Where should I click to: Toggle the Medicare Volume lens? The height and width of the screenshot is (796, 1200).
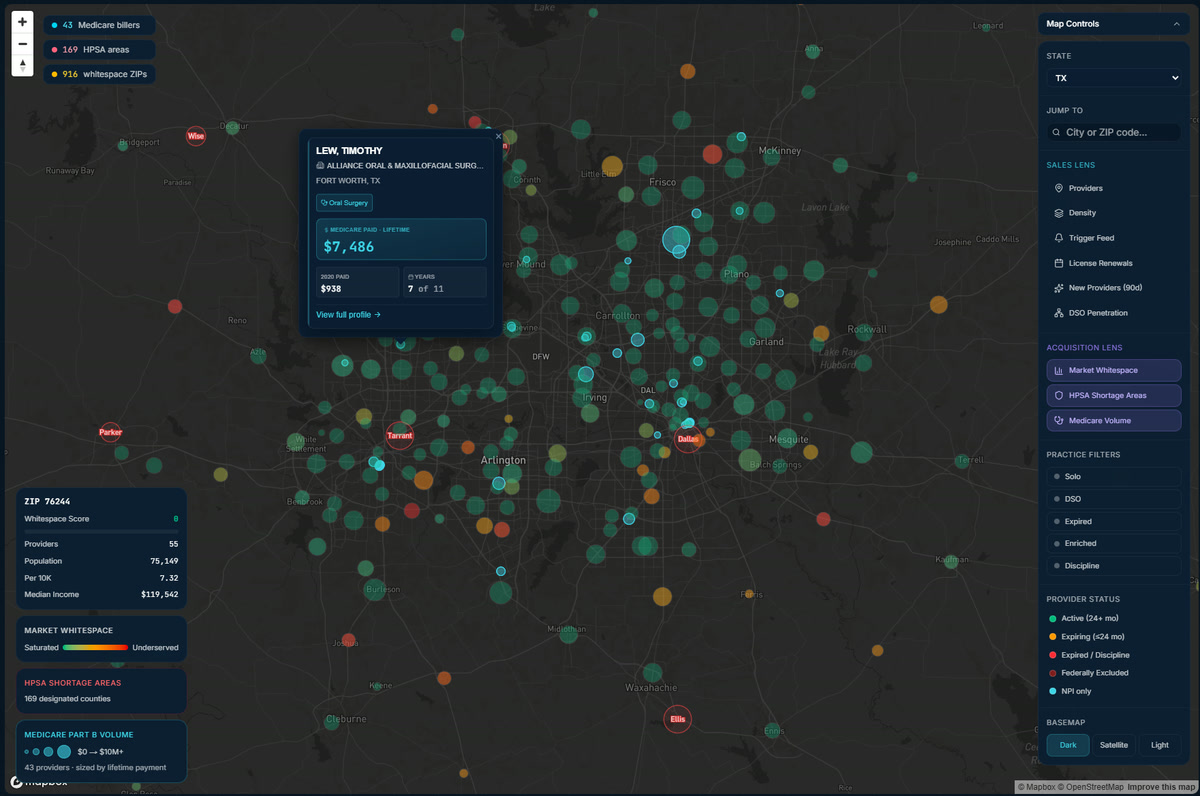(x=1113, y=420)
